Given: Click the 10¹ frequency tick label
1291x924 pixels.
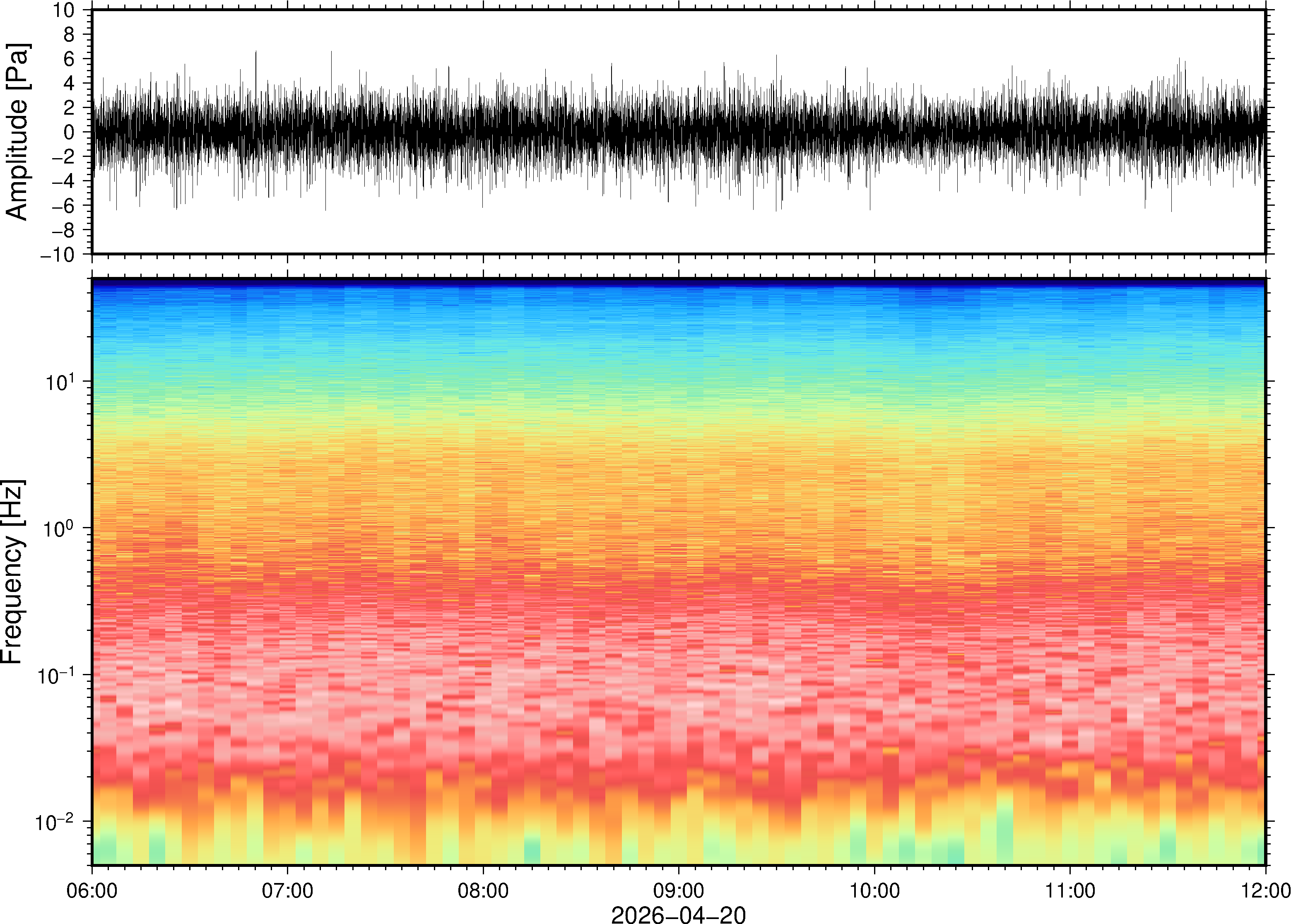Looking at the screenshot, I should point(60,383).
